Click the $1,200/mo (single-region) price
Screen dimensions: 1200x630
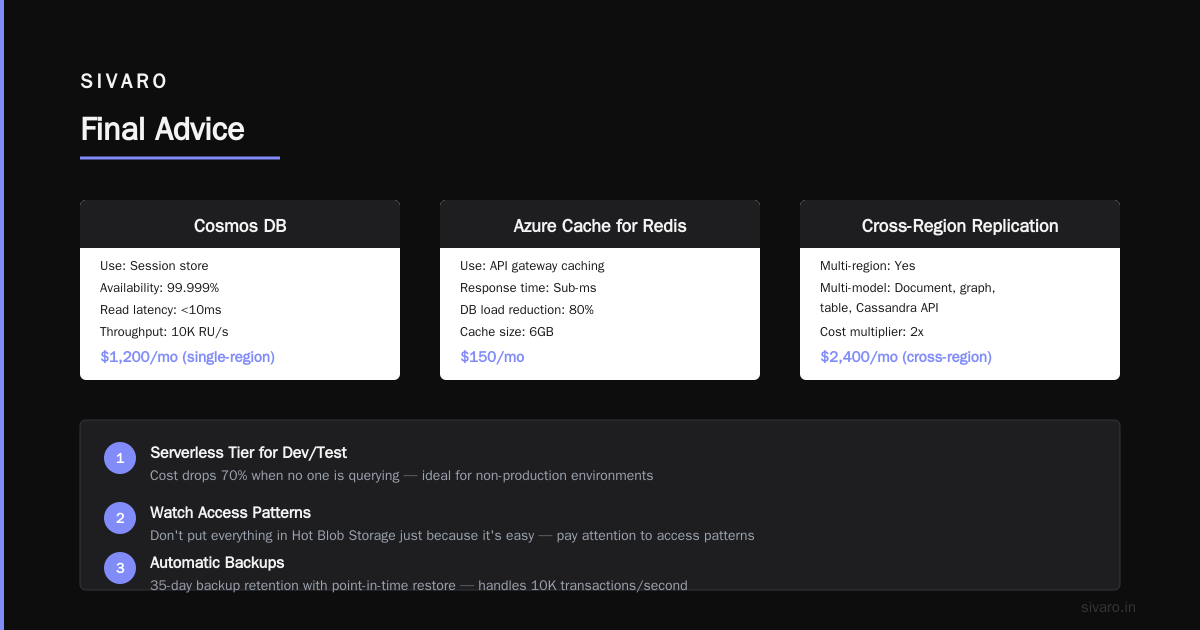point(187,356)
